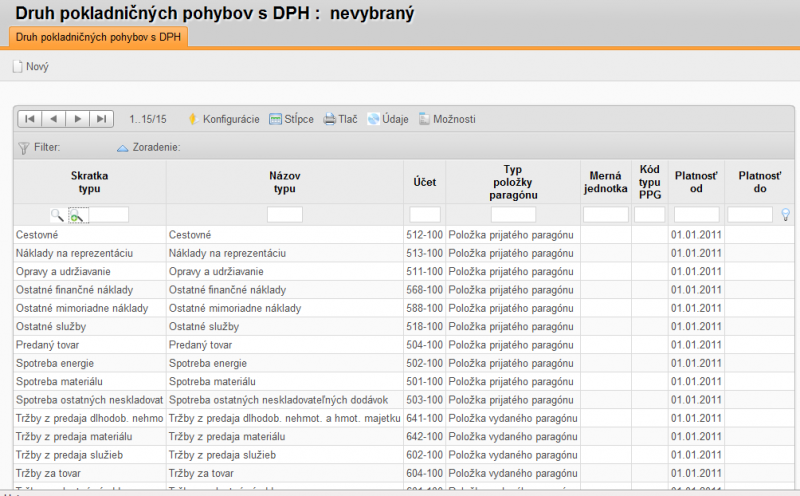Viewport: 800px width, 496px height.
Task: Sort by the Účet column header
Action: tap(424, 182)
